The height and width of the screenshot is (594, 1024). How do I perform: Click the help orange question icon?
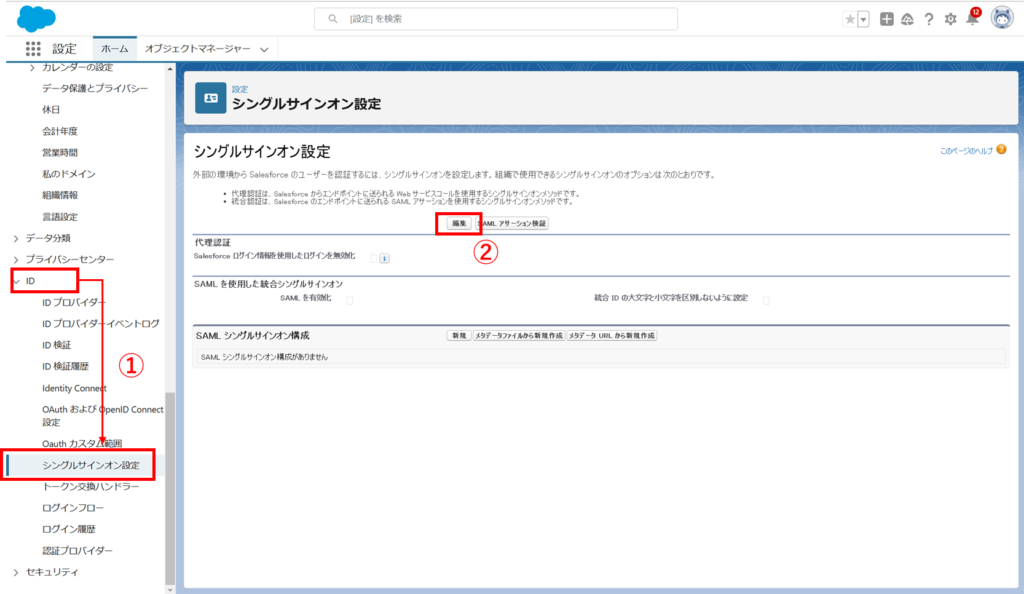click(x=1001, y=149)
